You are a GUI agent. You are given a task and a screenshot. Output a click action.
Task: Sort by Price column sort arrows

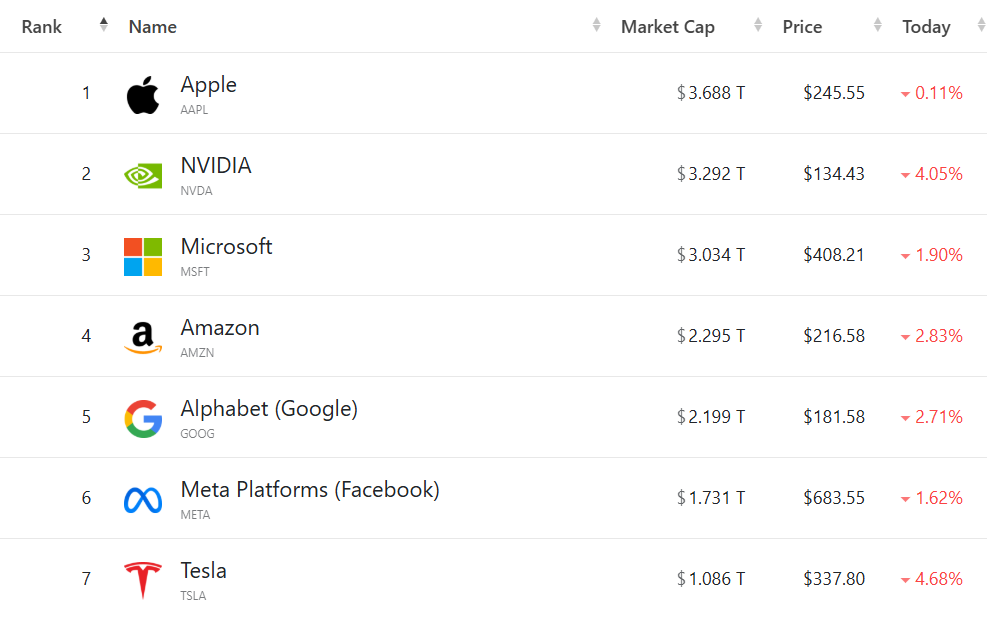point(877,26)
